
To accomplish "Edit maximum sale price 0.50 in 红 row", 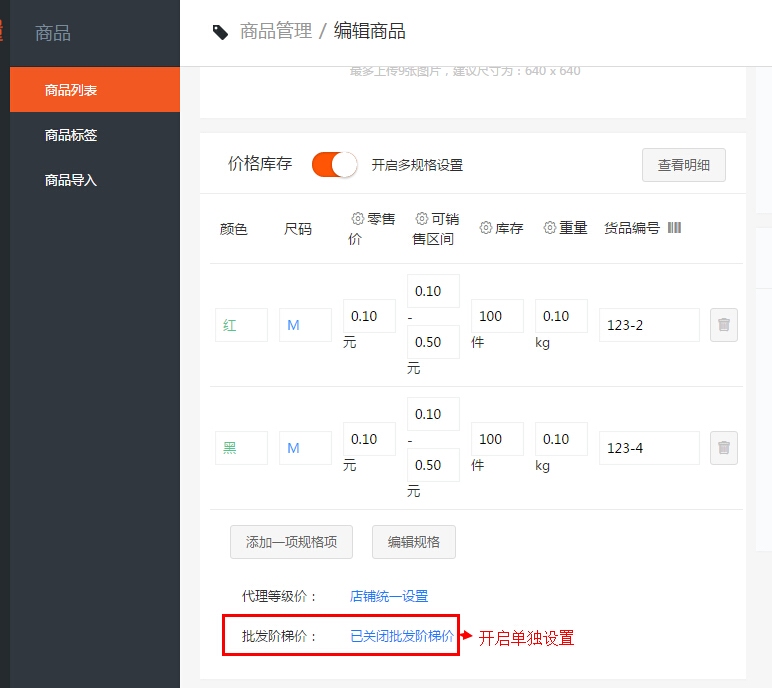I will coord(433,342).
